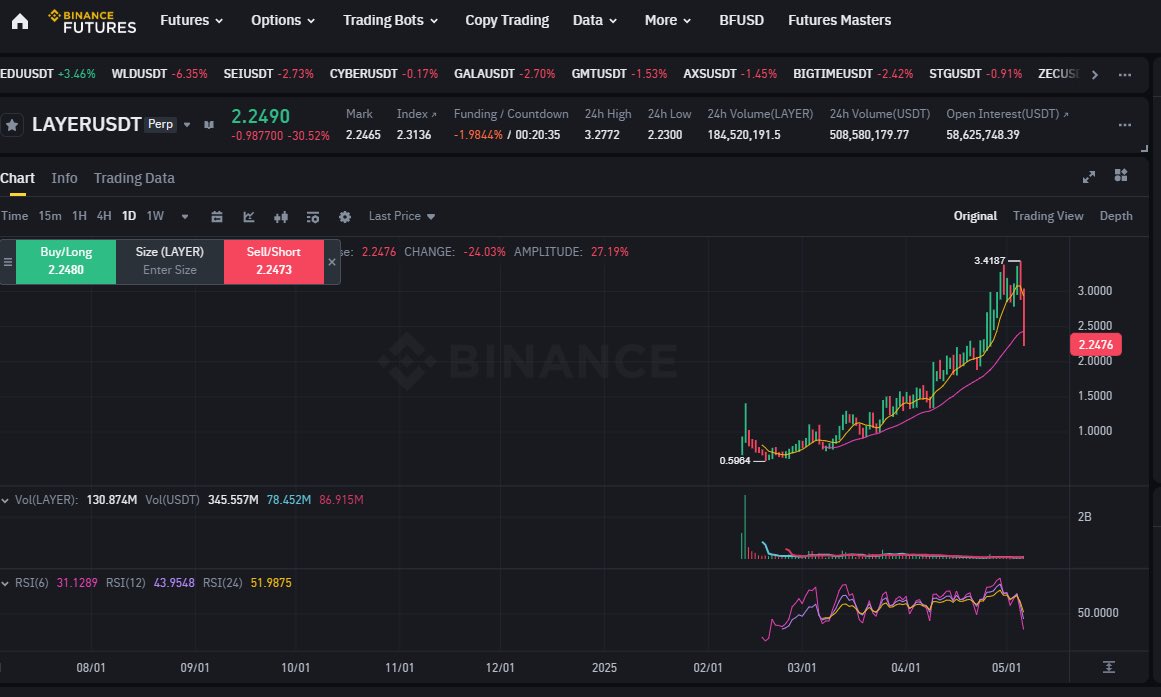Collapse the RSI indicator panel
This screenshot has width=1161, height=697.
pyautogui.click(x=5, y=584)
